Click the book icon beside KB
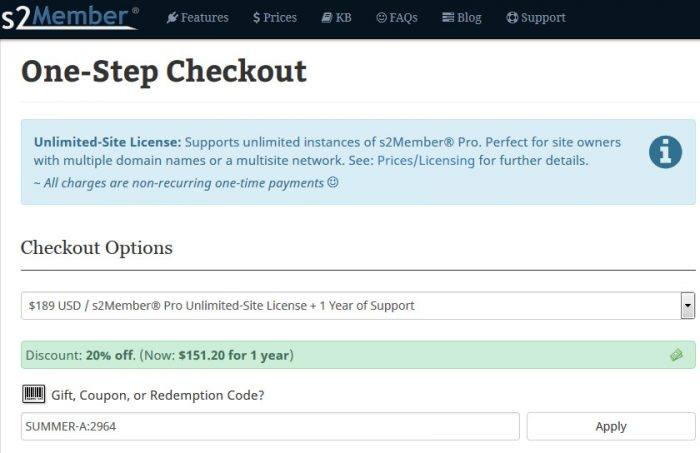The width and height of the screenshot is (700, 453). coord(327,18)
